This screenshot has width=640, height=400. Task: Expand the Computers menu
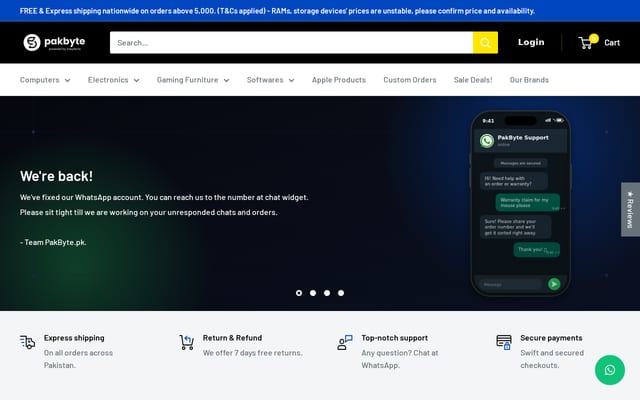45,80
